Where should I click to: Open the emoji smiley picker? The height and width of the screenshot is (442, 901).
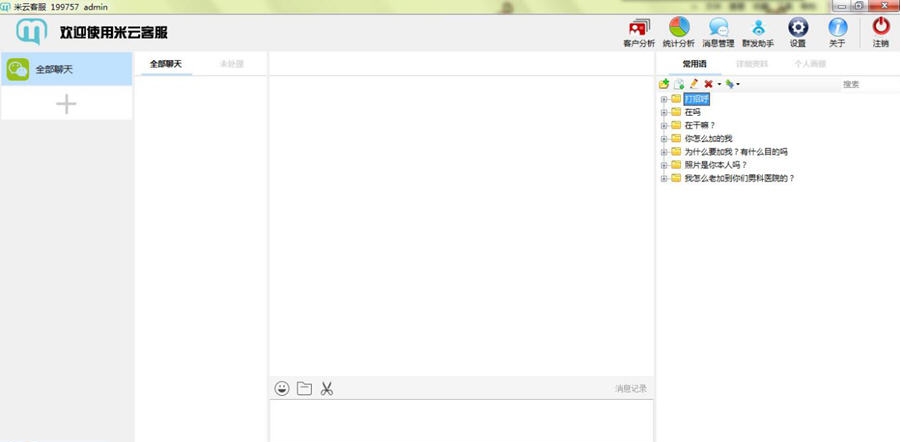[x=282, y=389]
